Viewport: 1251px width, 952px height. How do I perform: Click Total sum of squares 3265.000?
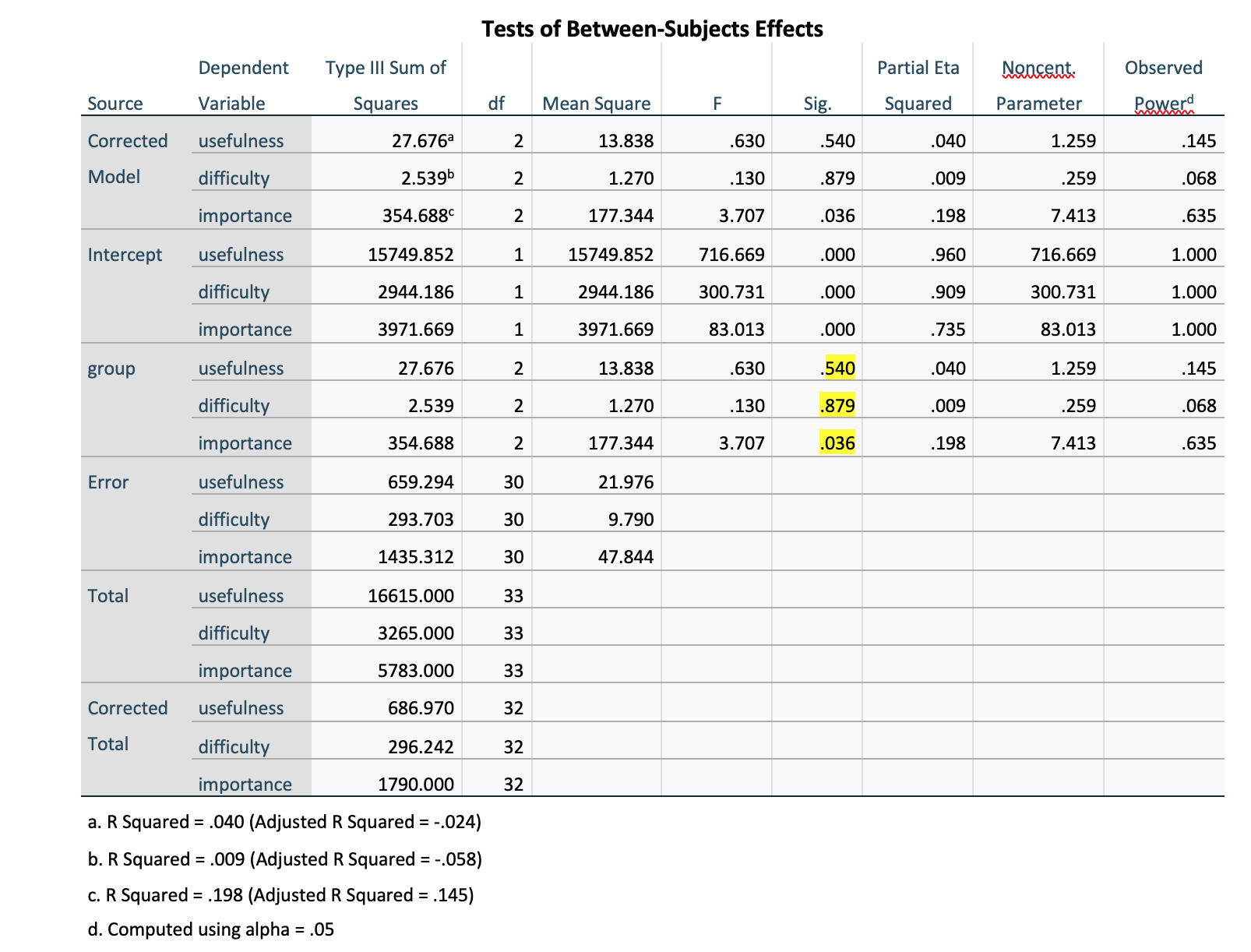[416, 633]
